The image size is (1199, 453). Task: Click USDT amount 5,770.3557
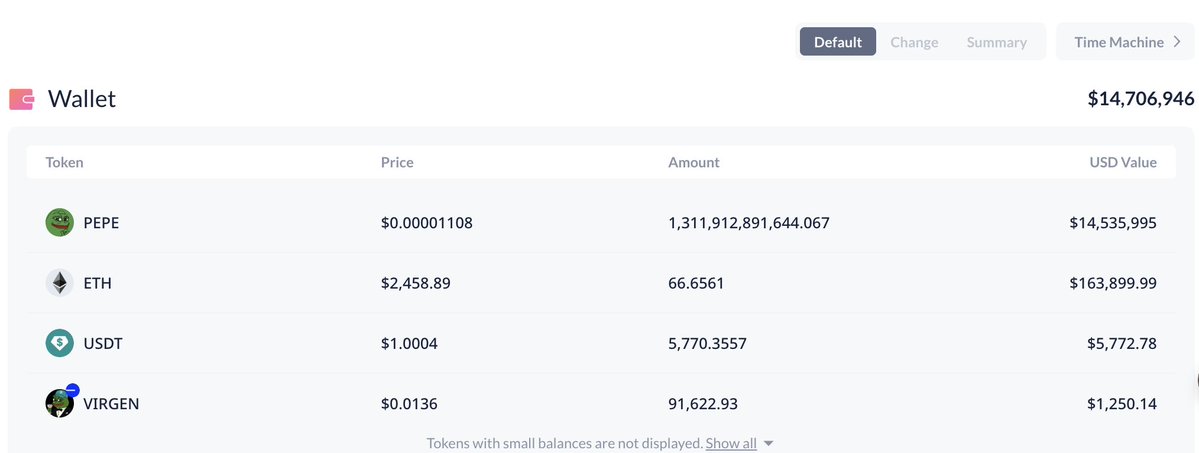point(707,344)
